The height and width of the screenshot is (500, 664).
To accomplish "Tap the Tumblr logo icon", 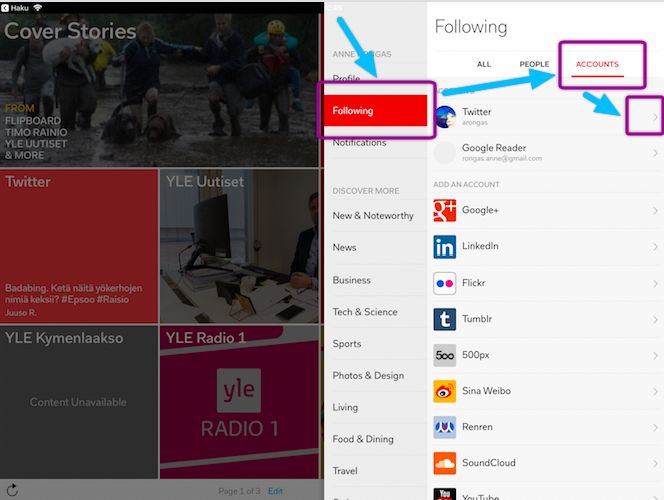I will coord(445,319).
